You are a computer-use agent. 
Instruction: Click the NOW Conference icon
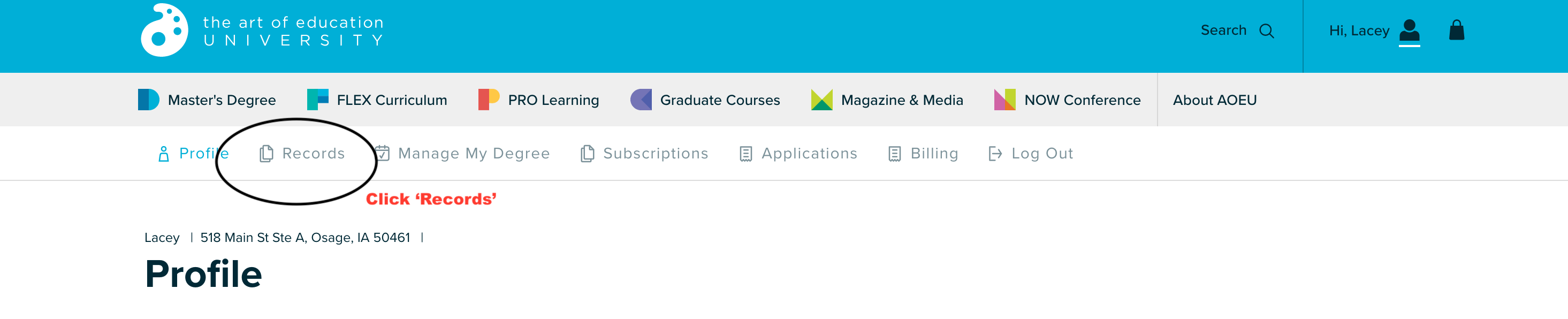click(x=1005, y=100)
